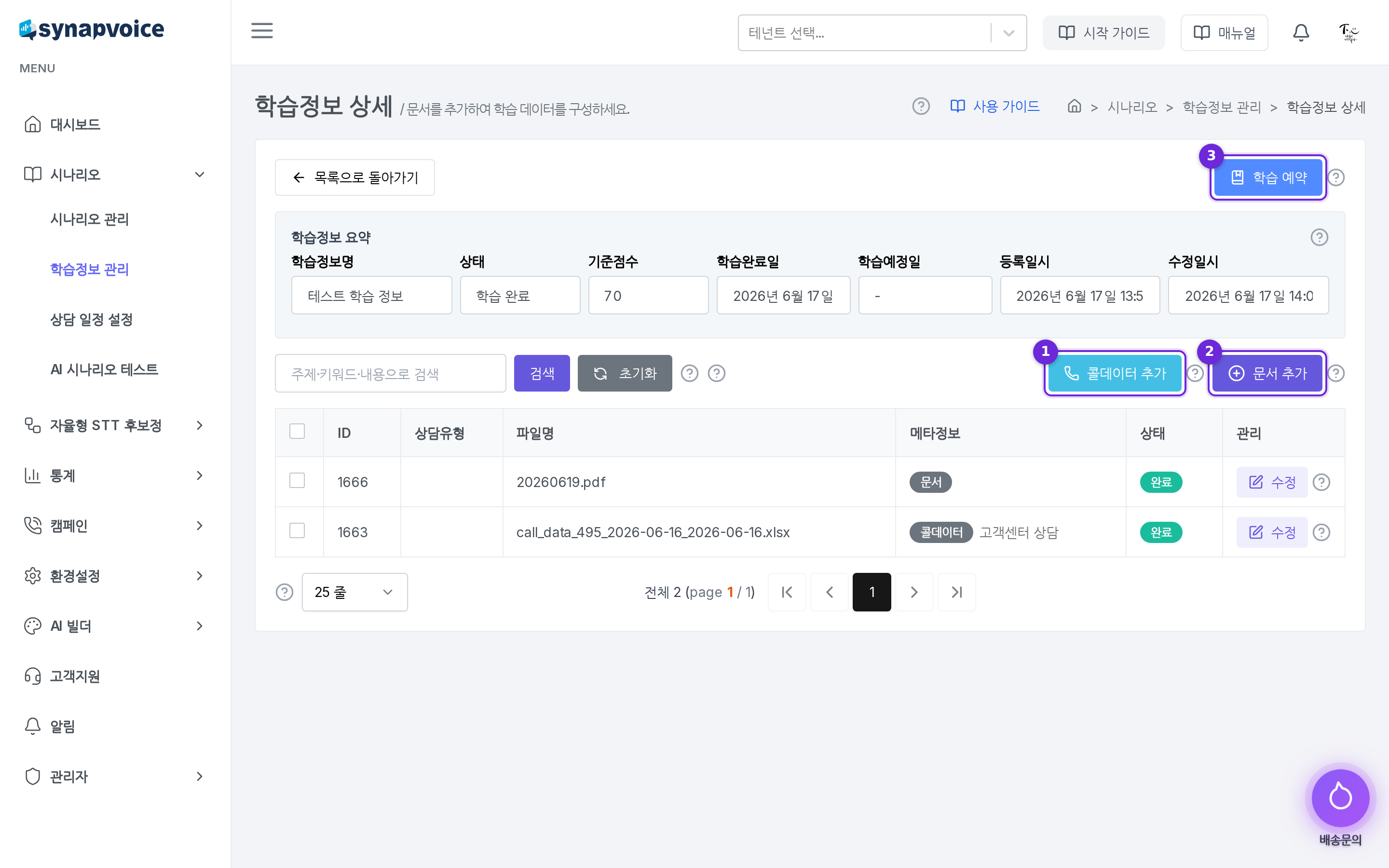This screenshot has height=868, width=1389.
Task: Click the 콜데이터 추가 button
Action: (x=1115, y=373)
